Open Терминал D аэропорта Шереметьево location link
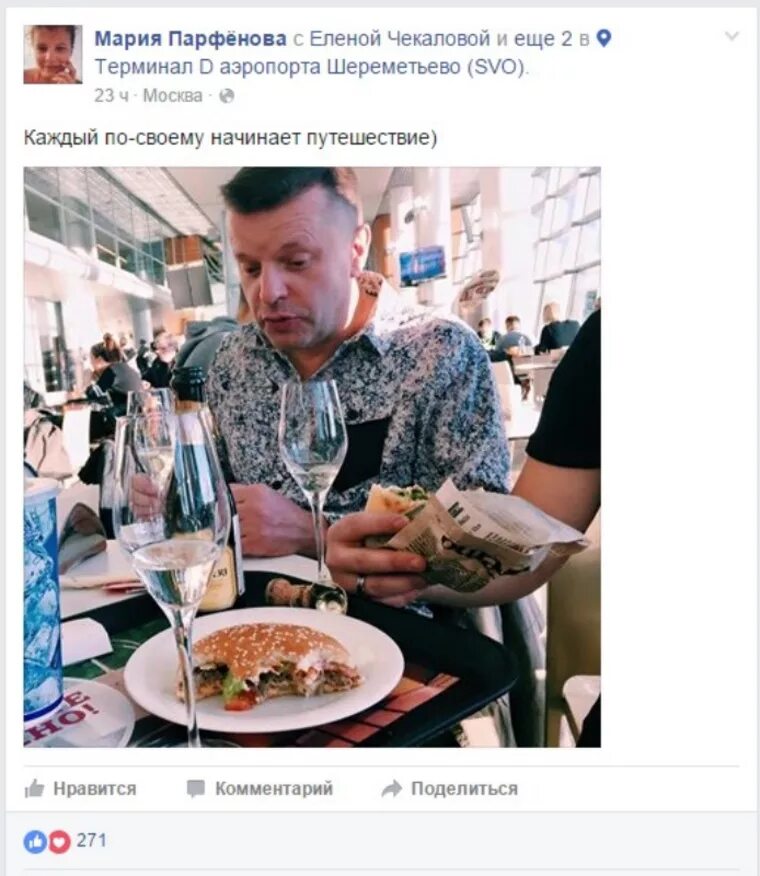760x876 pixels. (311, 67)
